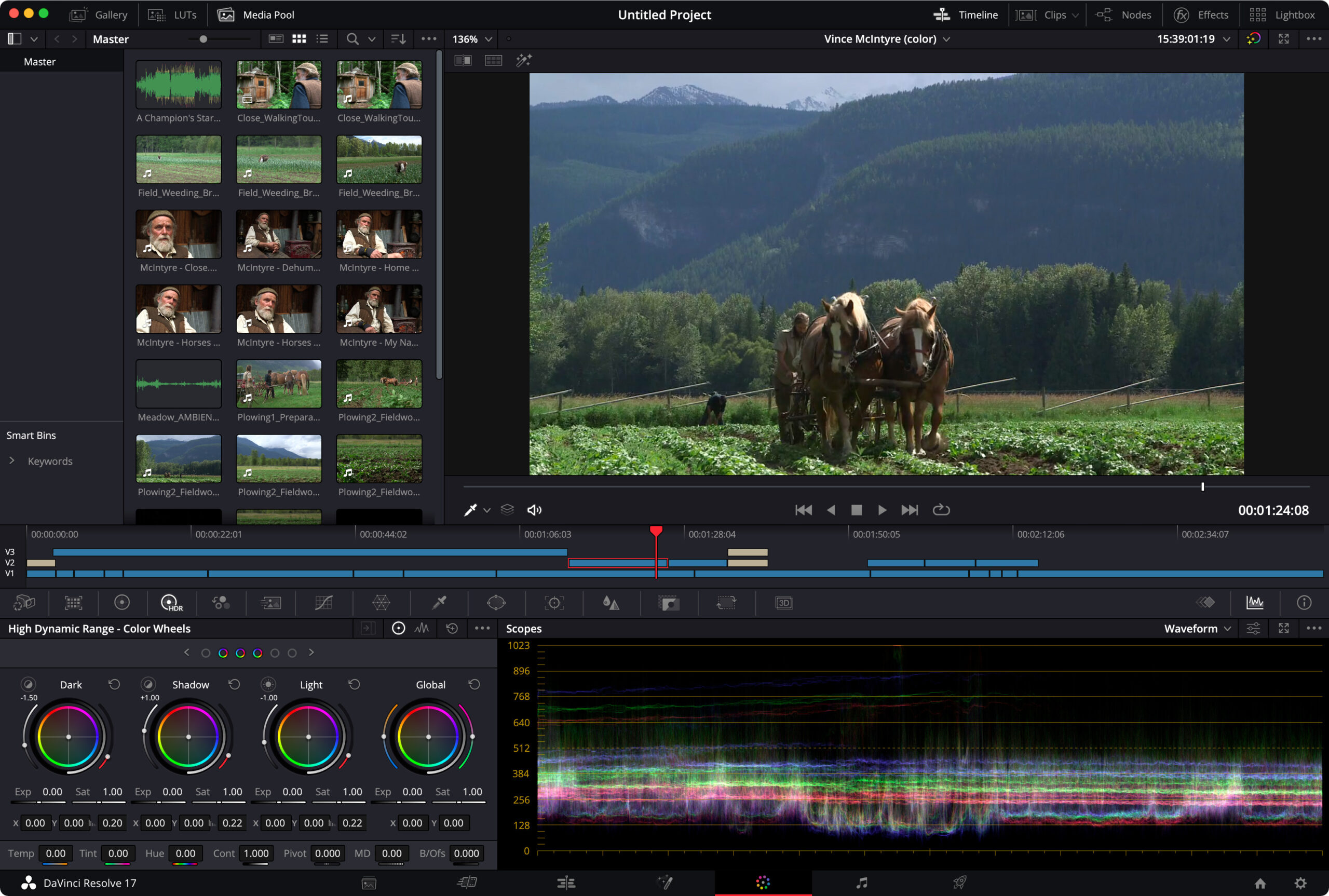Viewport: 1329px width, 896px height.
Task: Open the Curves palette icon
Action: (x=323, y=603)
